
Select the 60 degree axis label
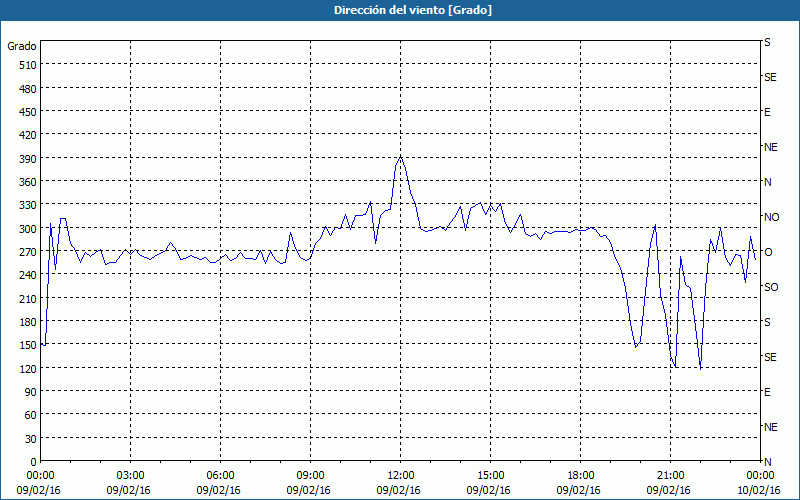(31, 416)
